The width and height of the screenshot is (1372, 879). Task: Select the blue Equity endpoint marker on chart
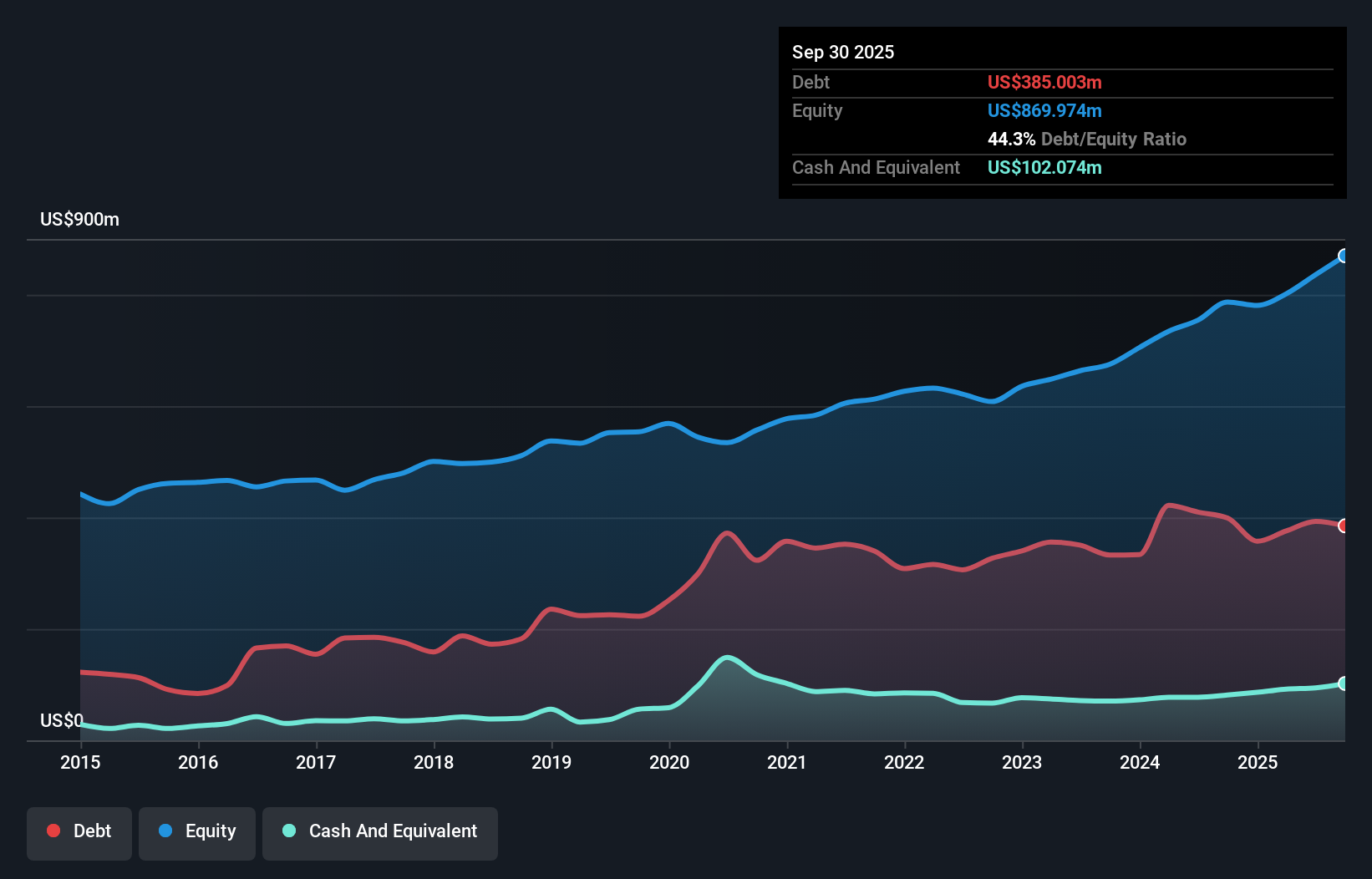click(x=1343, y=257)
